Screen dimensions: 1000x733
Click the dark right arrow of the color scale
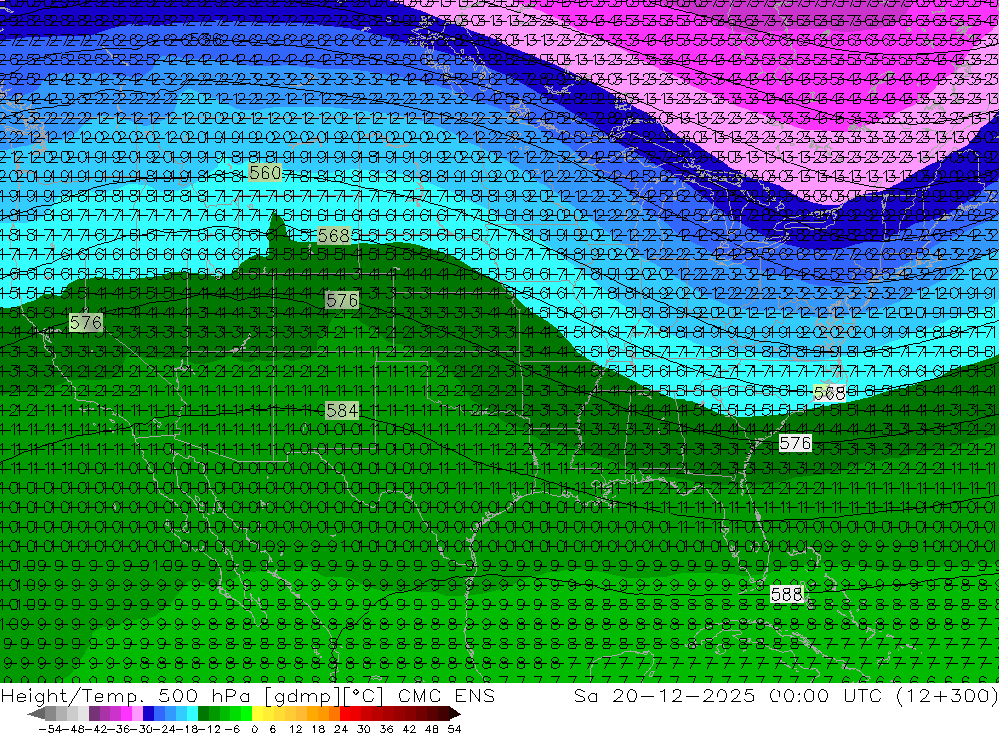point(455,713)
